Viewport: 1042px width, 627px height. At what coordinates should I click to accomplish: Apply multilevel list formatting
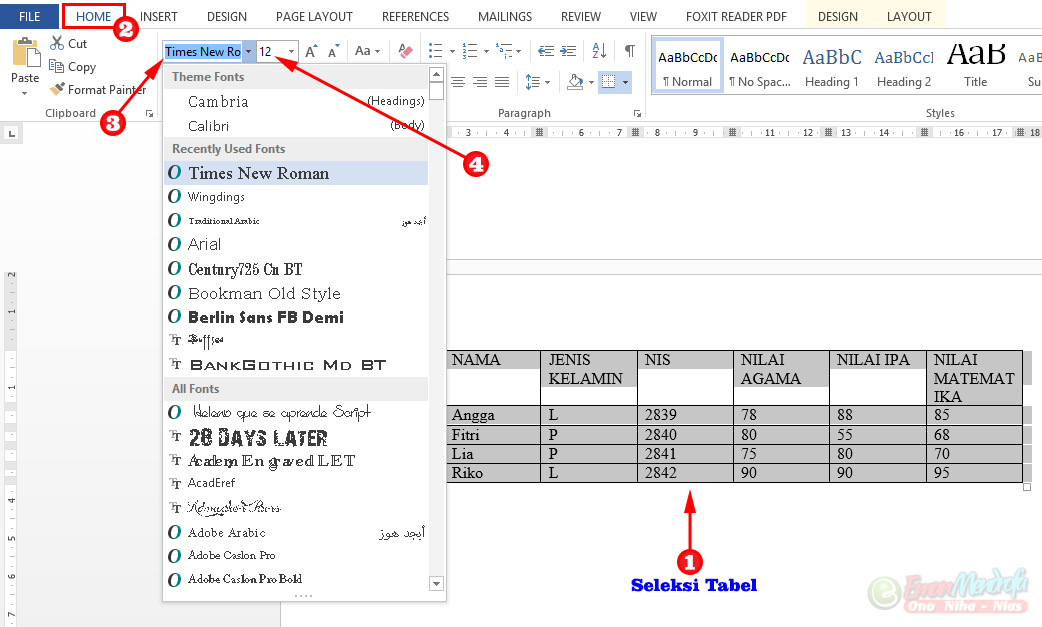point(504,51)
